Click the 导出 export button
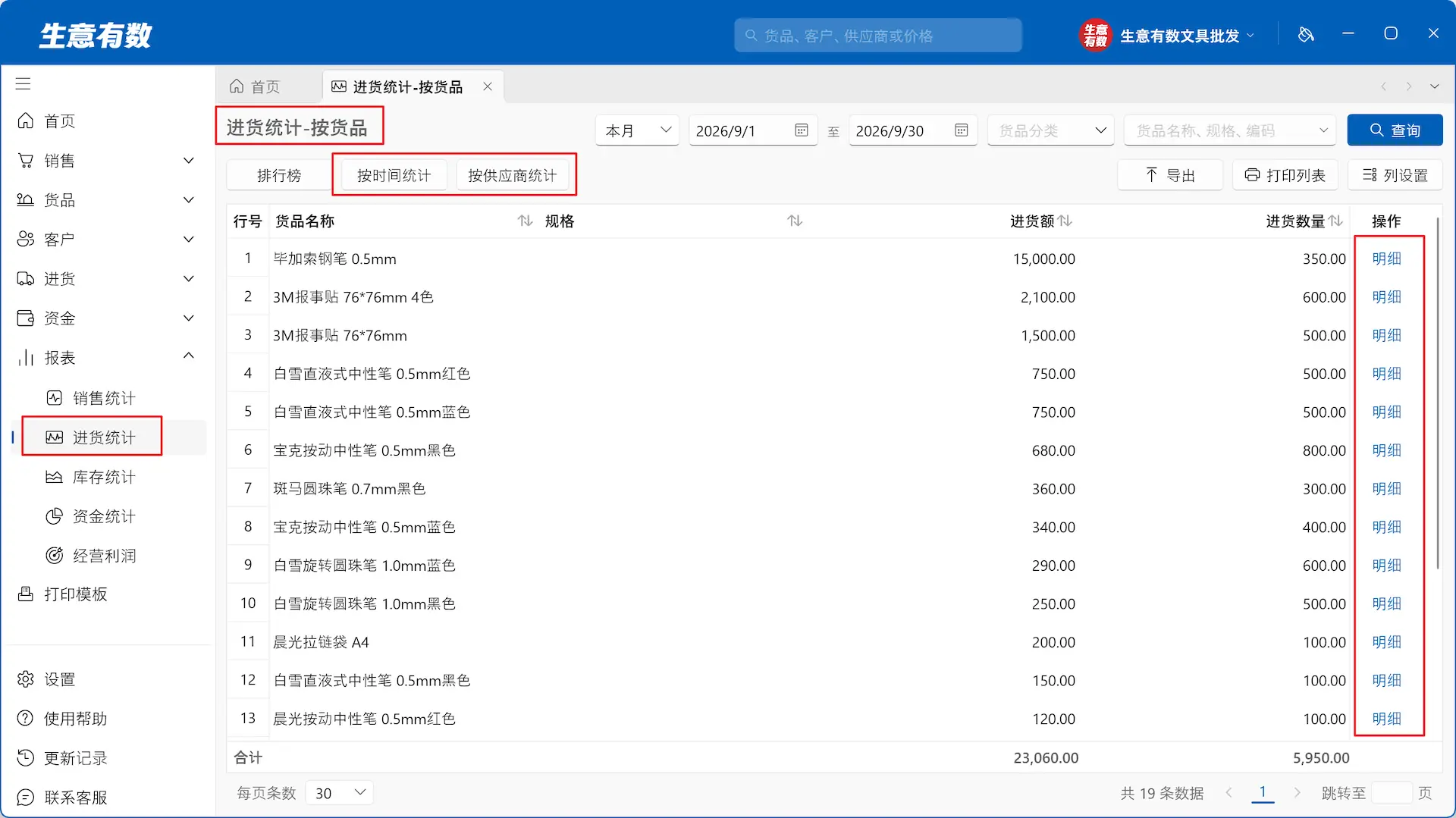 click(x=1169, y=175)
